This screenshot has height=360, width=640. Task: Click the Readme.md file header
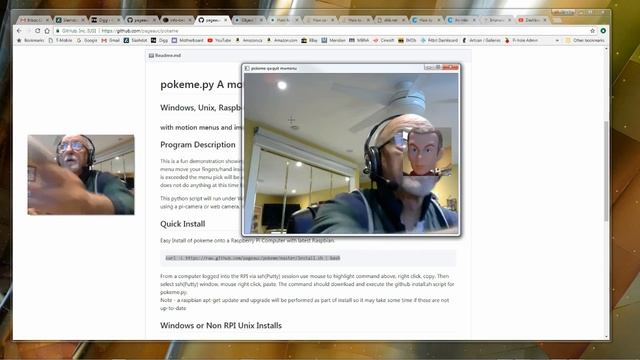pyautogui.click(x=165, y=55)
